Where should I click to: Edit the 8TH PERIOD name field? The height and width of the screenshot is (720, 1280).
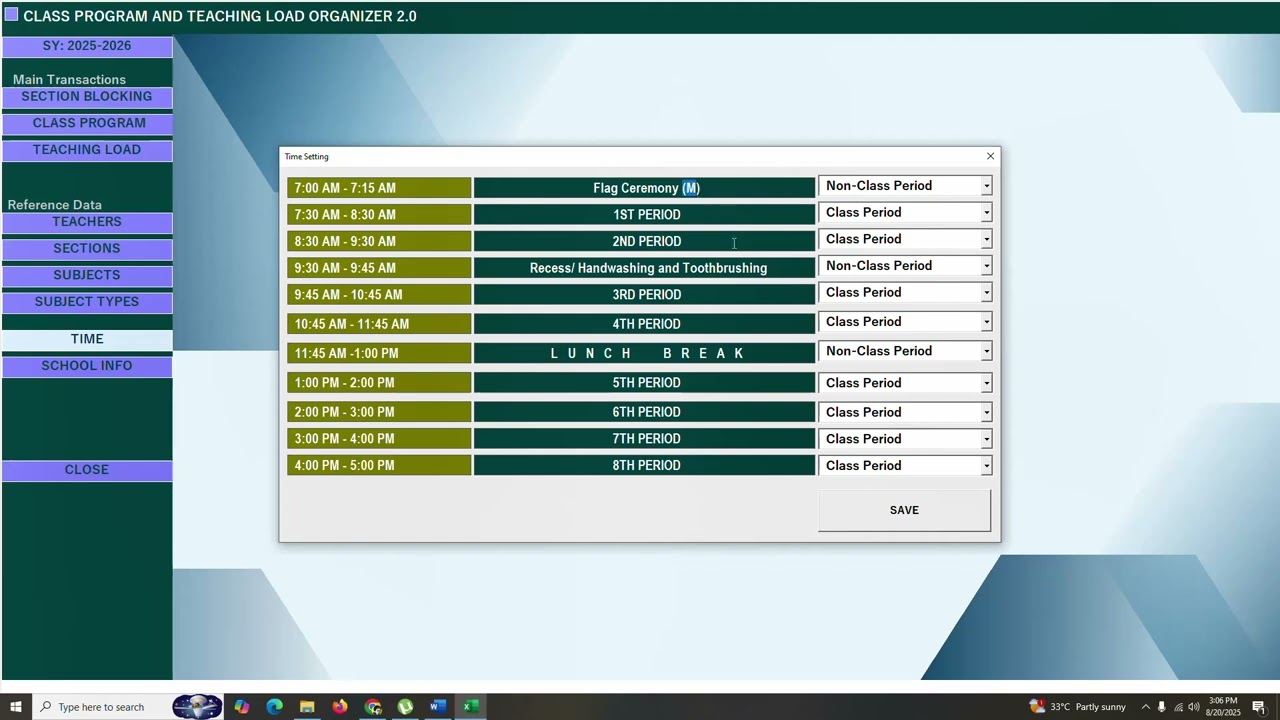click(644, 466)
